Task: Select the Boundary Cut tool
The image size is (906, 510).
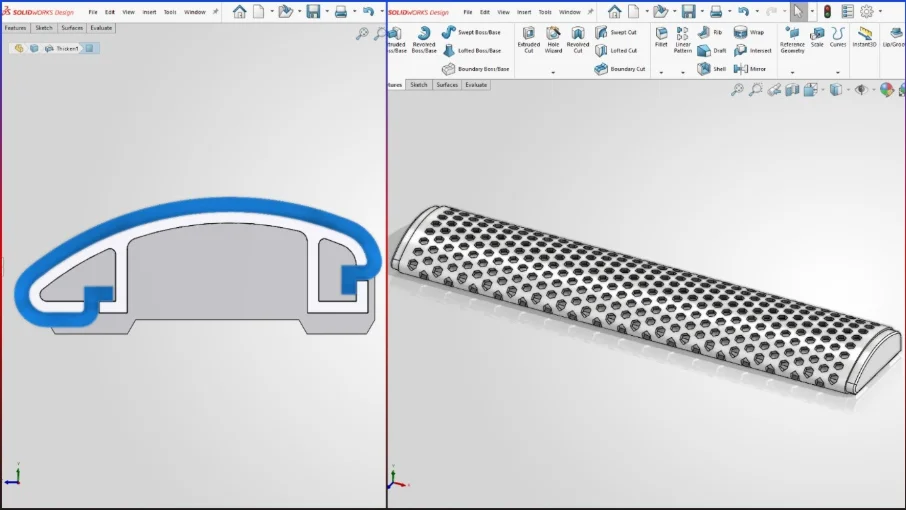Action: (x=619, y=69)
